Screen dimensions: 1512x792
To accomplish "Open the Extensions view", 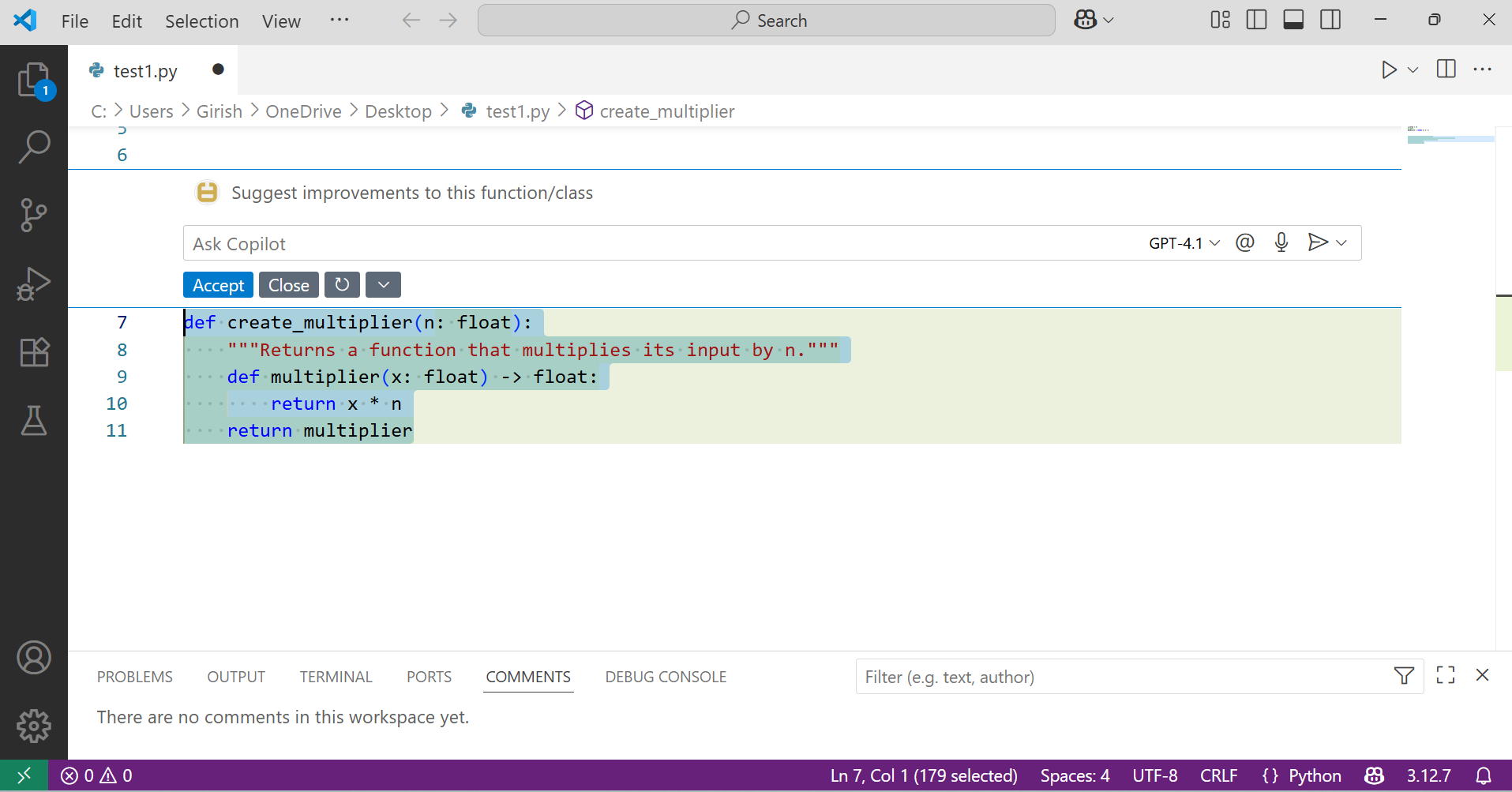I will pyautogui.click(x=34, y=352).
